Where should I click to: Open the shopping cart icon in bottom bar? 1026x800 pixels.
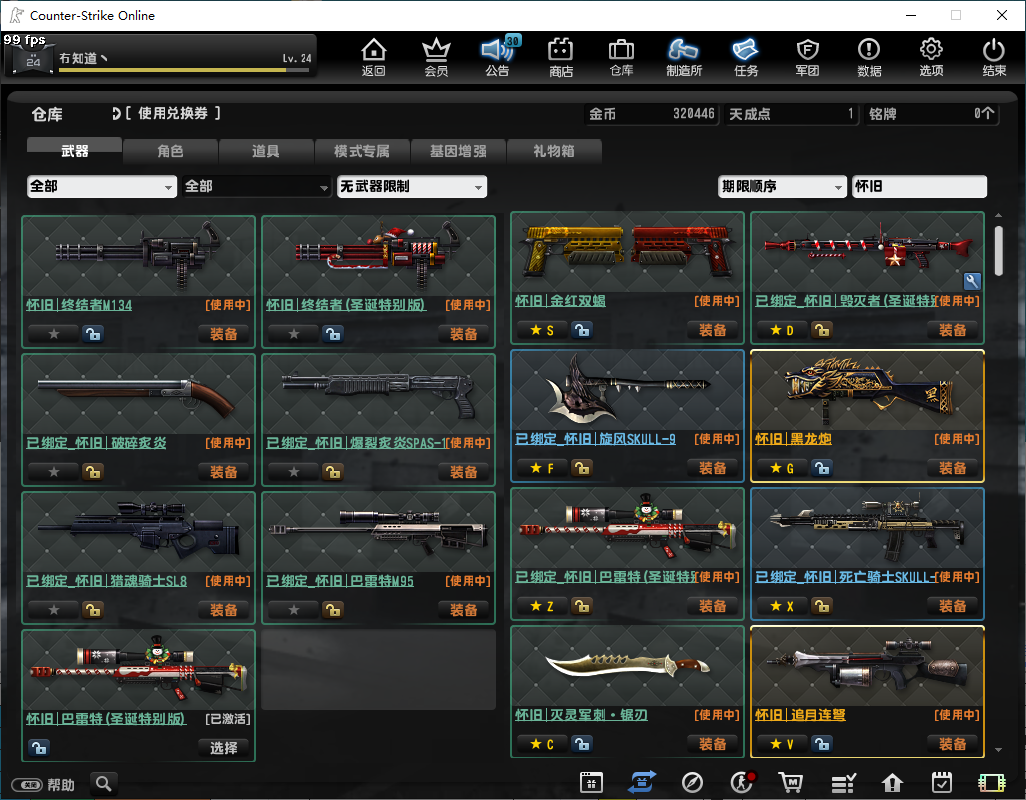point(791,782)
